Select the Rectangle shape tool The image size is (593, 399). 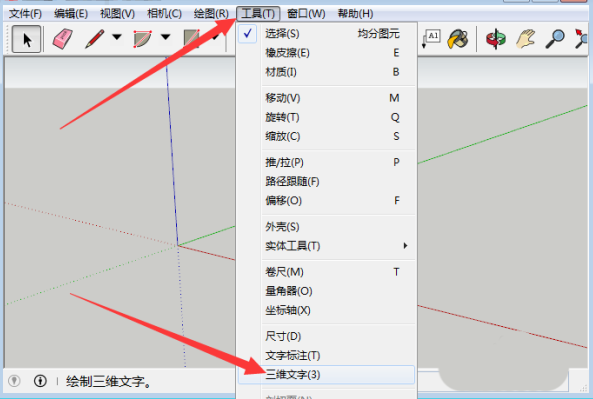(x=191, y=39)
